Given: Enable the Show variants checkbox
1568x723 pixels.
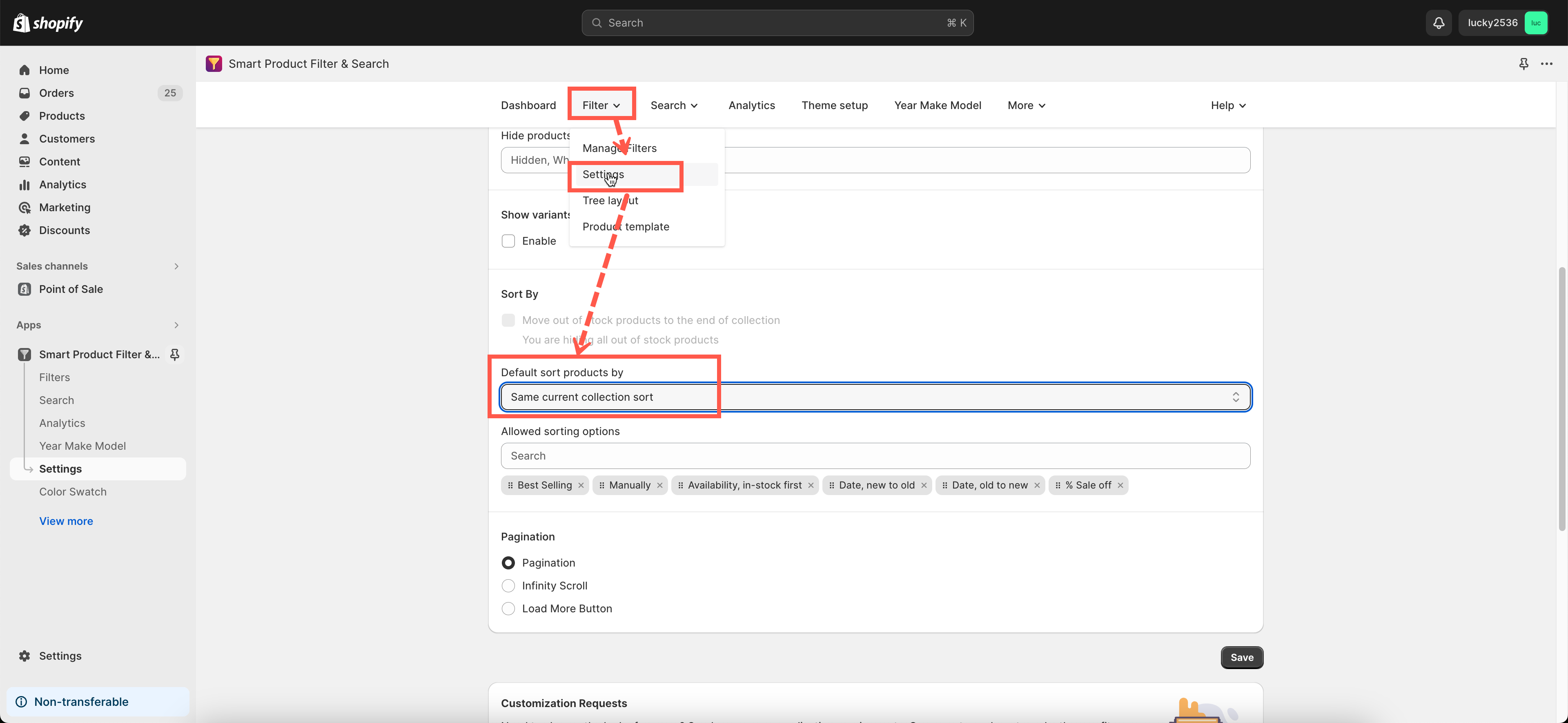Looking at the screenshot, I should coord(508,241).
